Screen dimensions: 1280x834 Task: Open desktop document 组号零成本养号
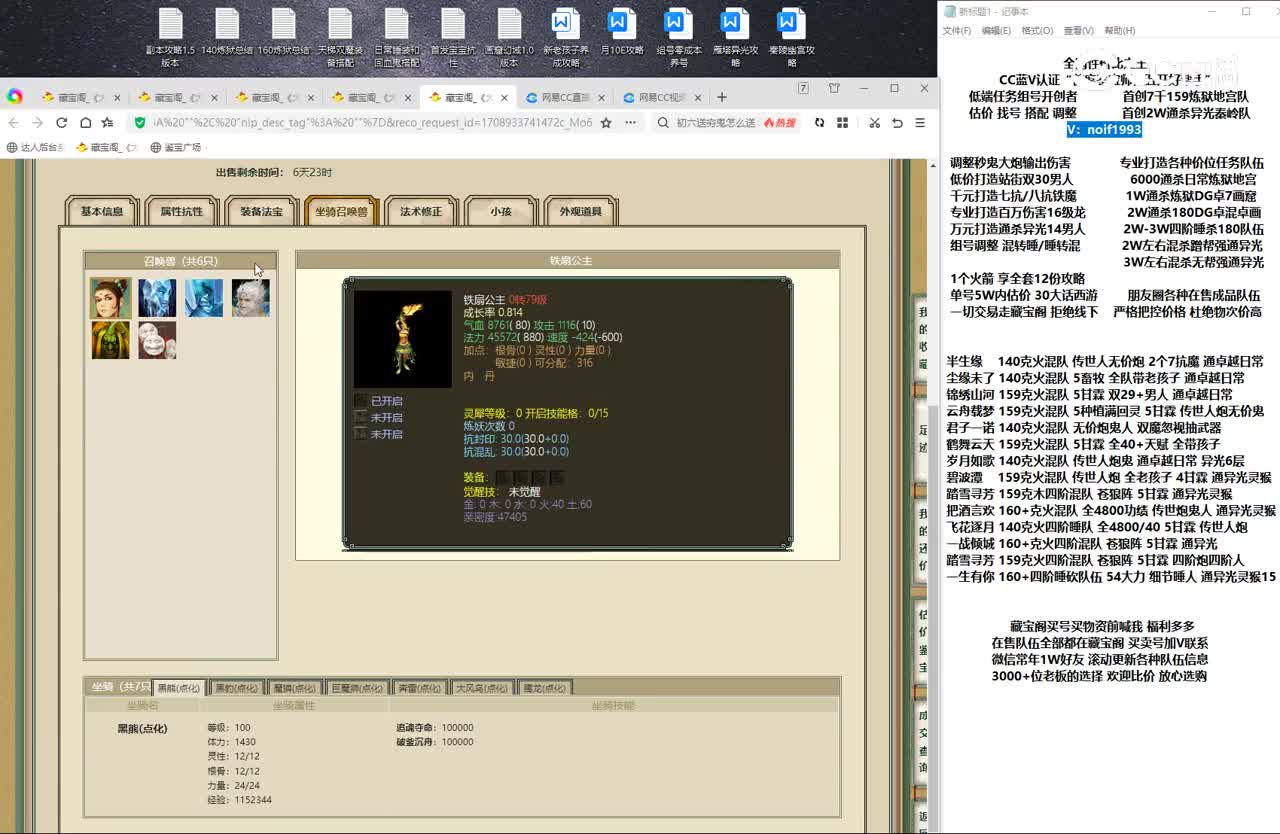(x=679, y=39)
